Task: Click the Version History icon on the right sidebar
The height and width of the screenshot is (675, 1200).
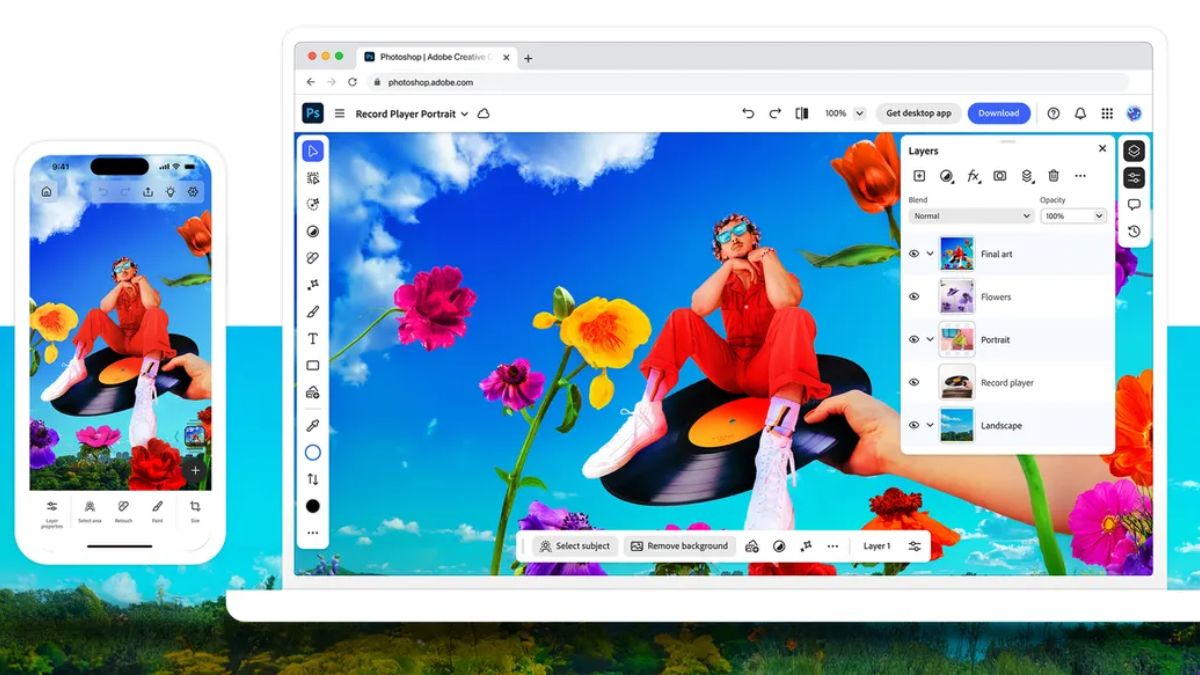Action: (1135, 231)
